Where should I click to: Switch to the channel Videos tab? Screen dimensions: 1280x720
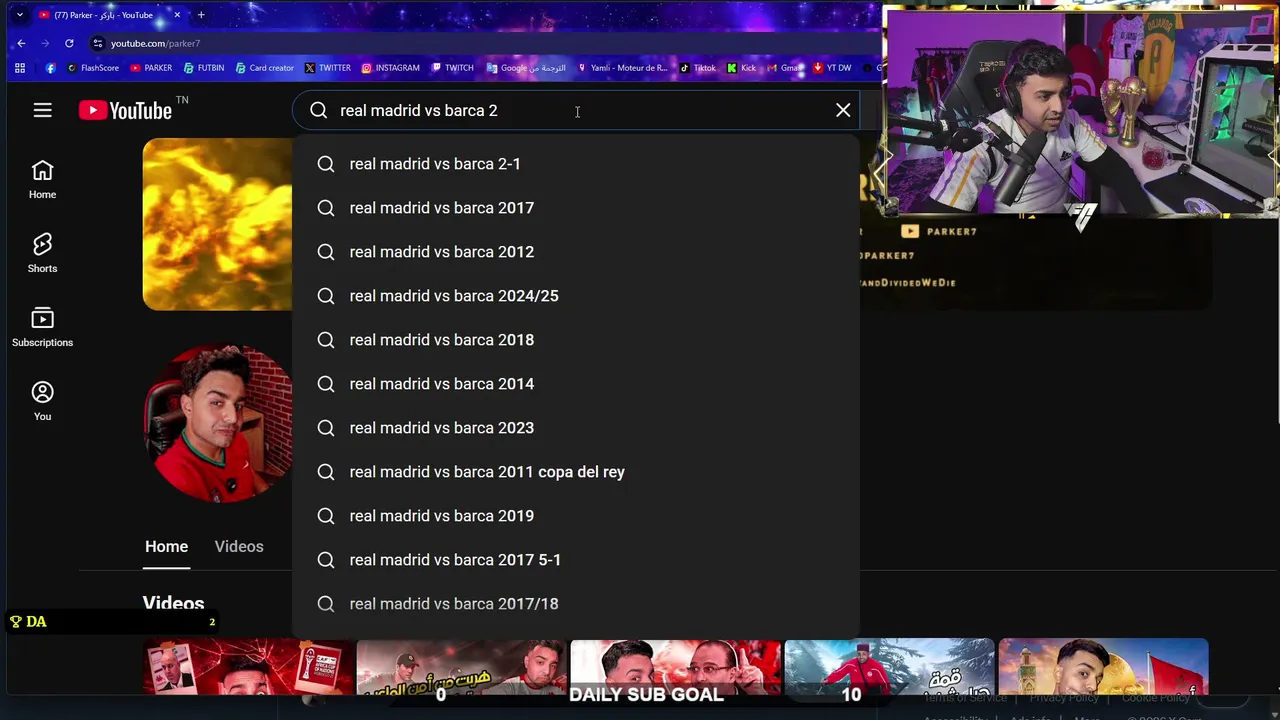[239, 547]
